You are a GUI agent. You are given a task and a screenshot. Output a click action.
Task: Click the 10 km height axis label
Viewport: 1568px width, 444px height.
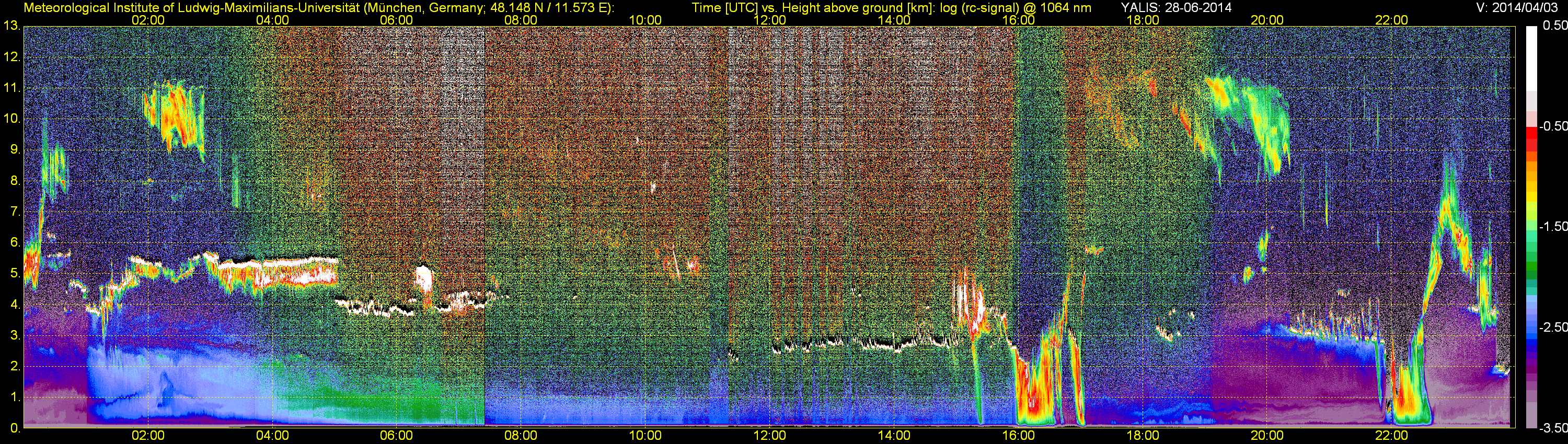tap(11, 119)
